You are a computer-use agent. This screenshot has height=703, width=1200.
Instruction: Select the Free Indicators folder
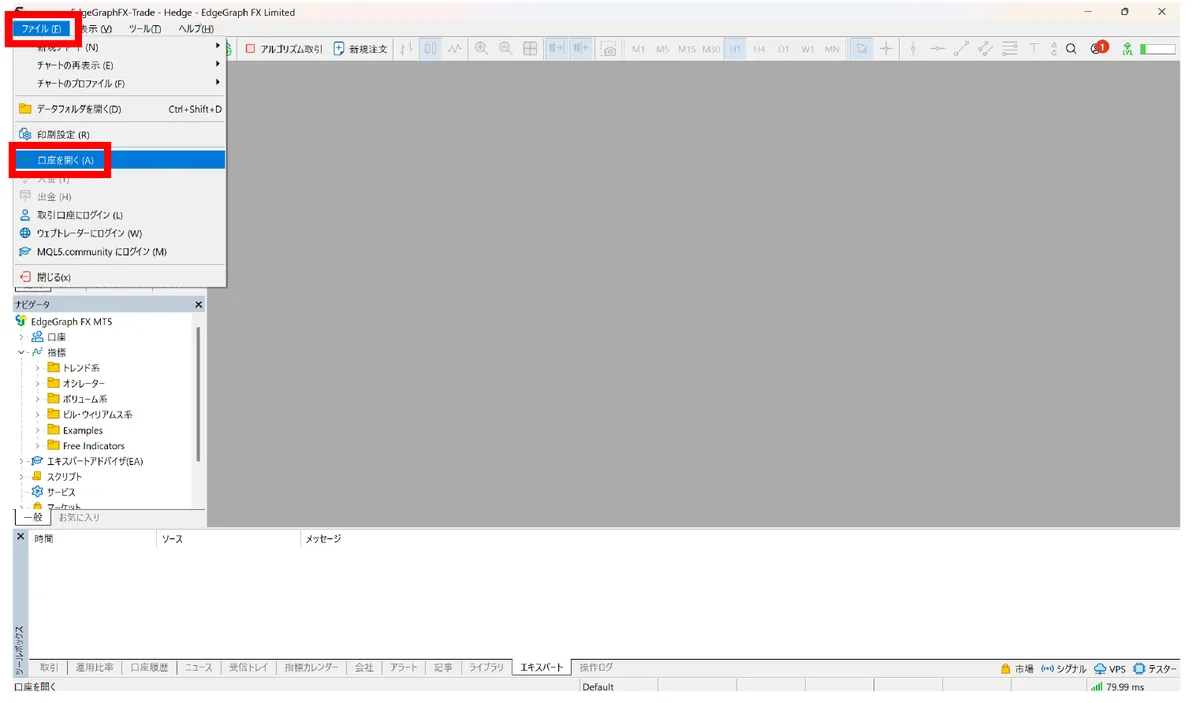click(x=86, y=446)
